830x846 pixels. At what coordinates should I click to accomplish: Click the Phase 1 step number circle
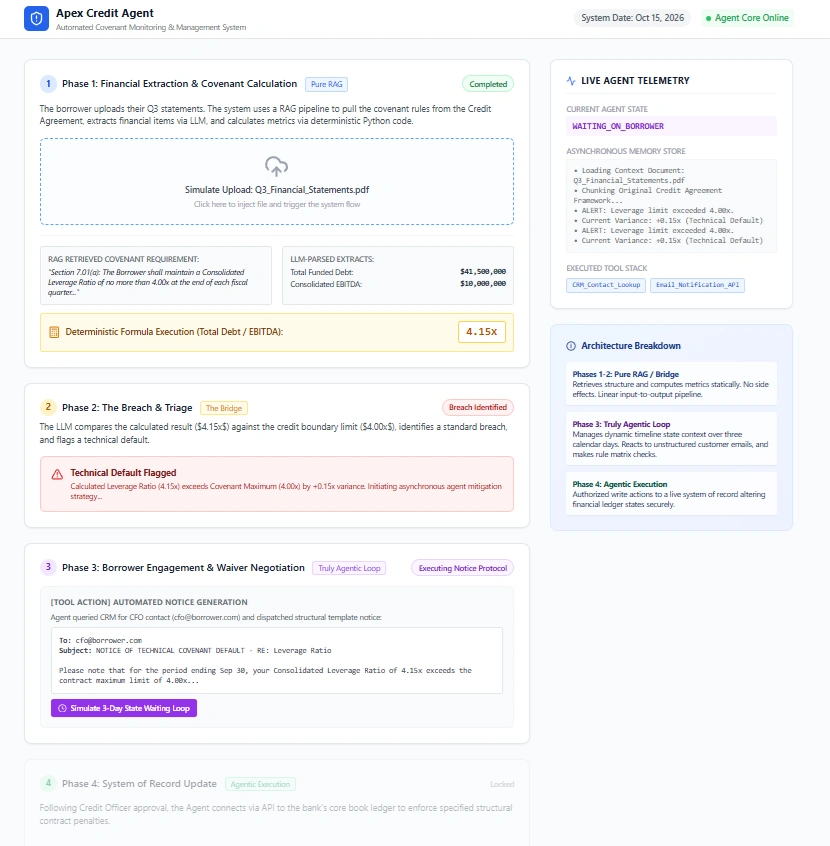coord(48,84)
